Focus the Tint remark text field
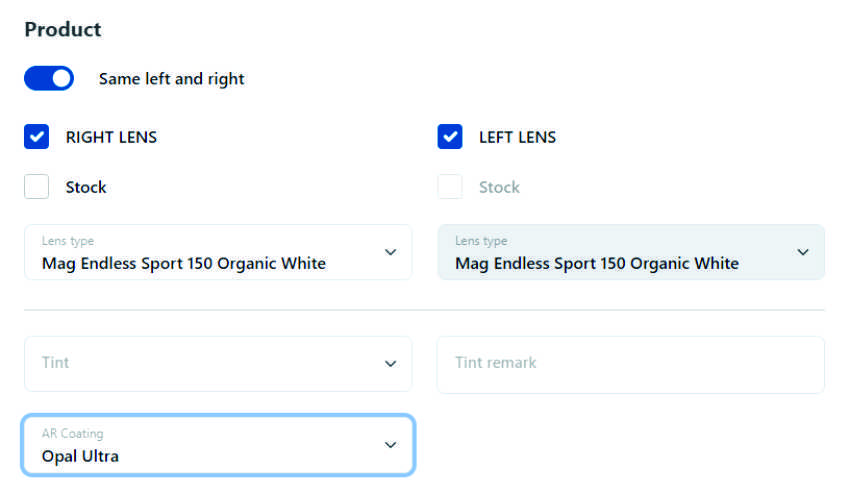 (630, 363)
